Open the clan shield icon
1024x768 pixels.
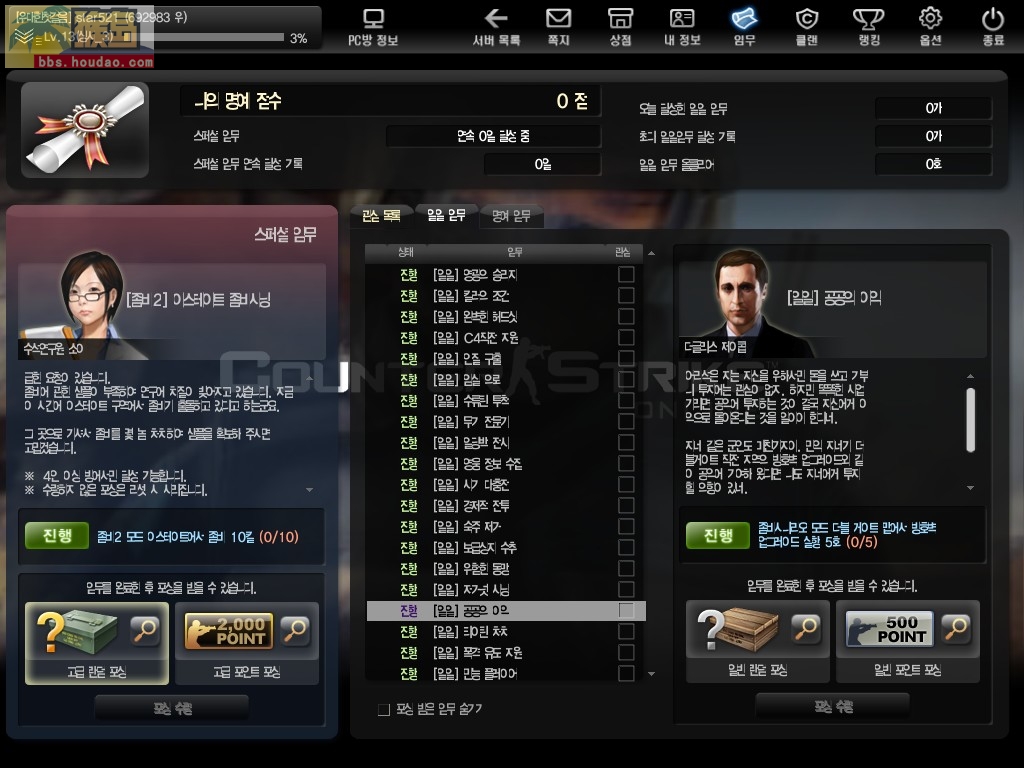[x=807, y=18]
